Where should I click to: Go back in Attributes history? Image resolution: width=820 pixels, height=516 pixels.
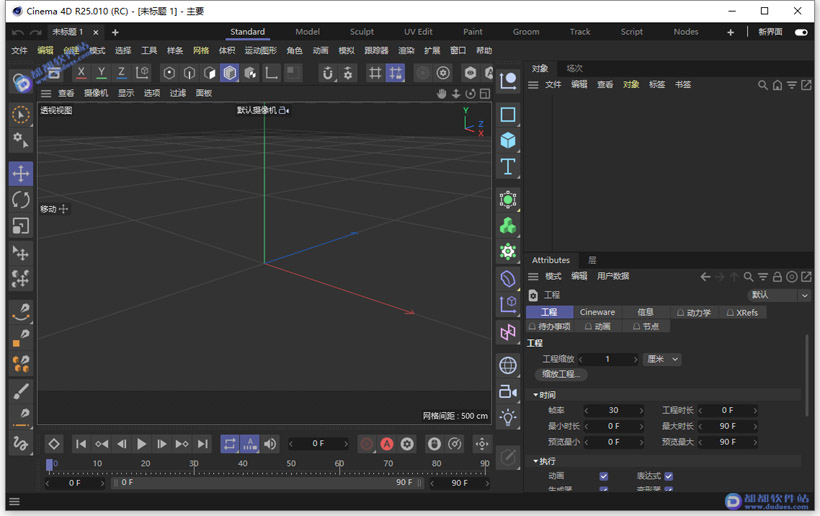tap(705, 277)
